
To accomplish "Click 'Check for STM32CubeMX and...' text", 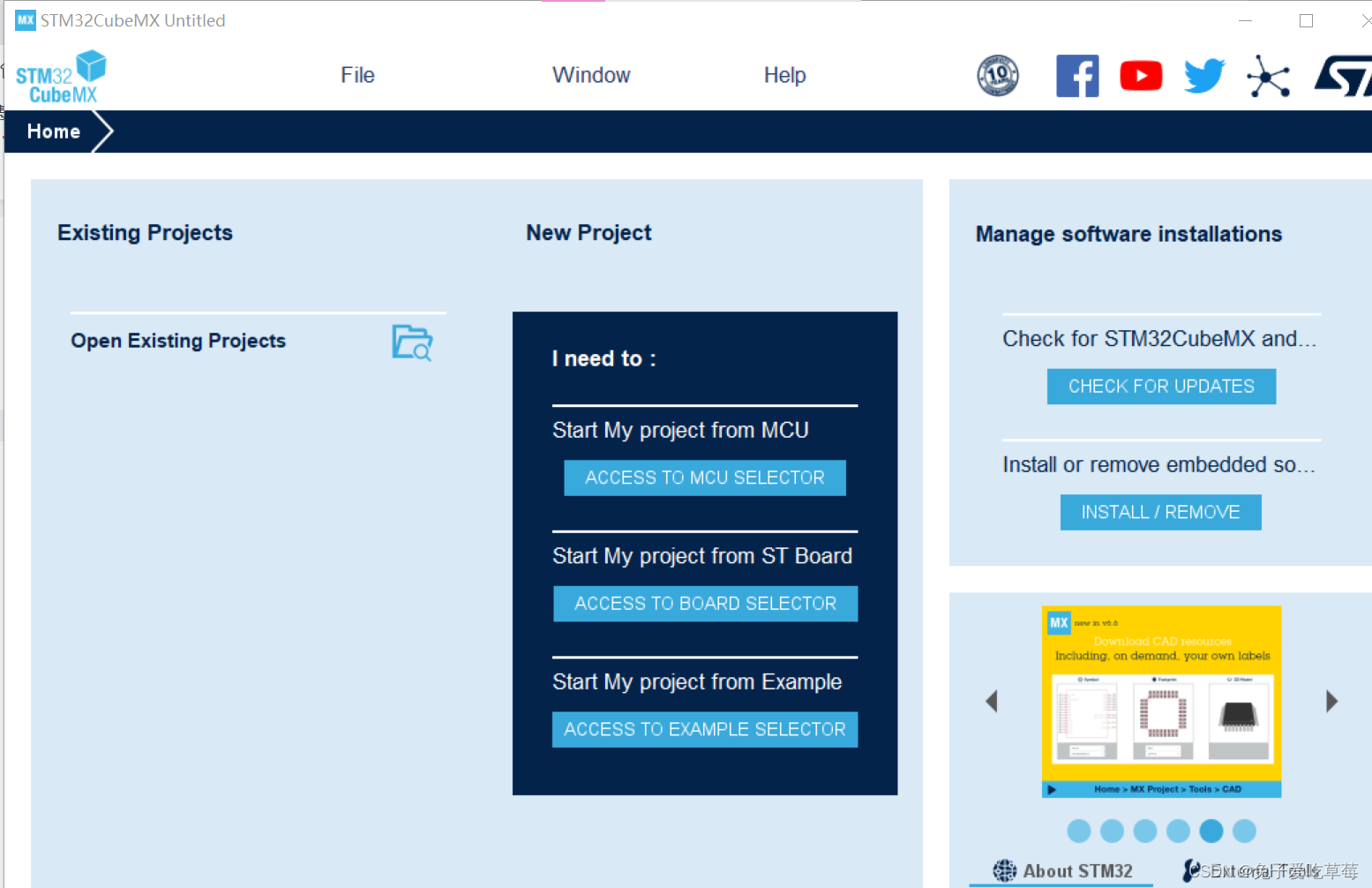I will click(x=1159, y=339).
